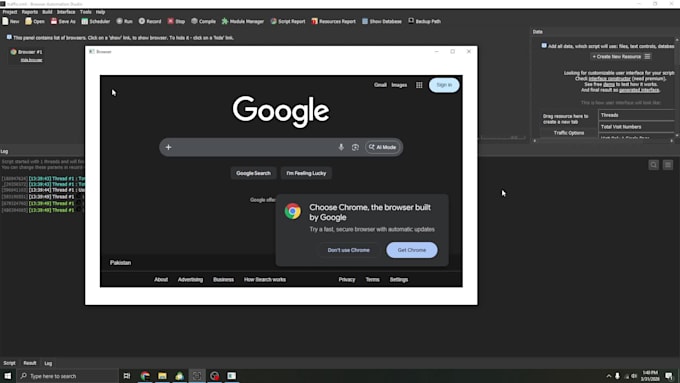Screen dimensions: 680x383
Task: Open the Help menu
Action: [x=100, y=12]
